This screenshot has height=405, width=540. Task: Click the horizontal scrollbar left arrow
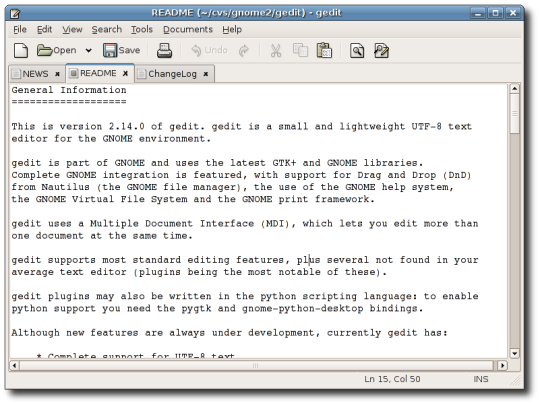[x=14, y=365]
